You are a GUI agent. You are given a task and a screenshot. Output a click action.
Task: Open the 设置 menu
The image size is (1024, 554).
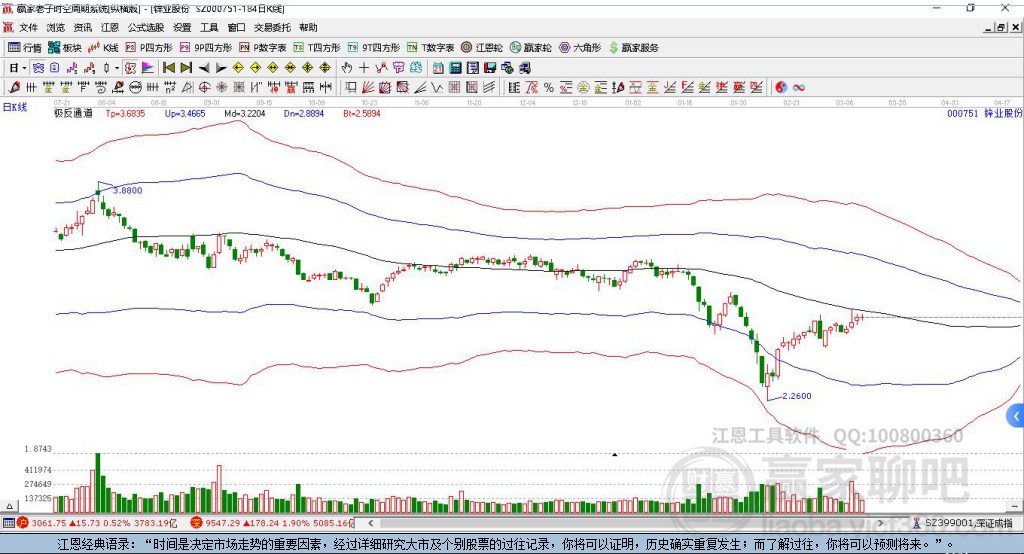182,27
